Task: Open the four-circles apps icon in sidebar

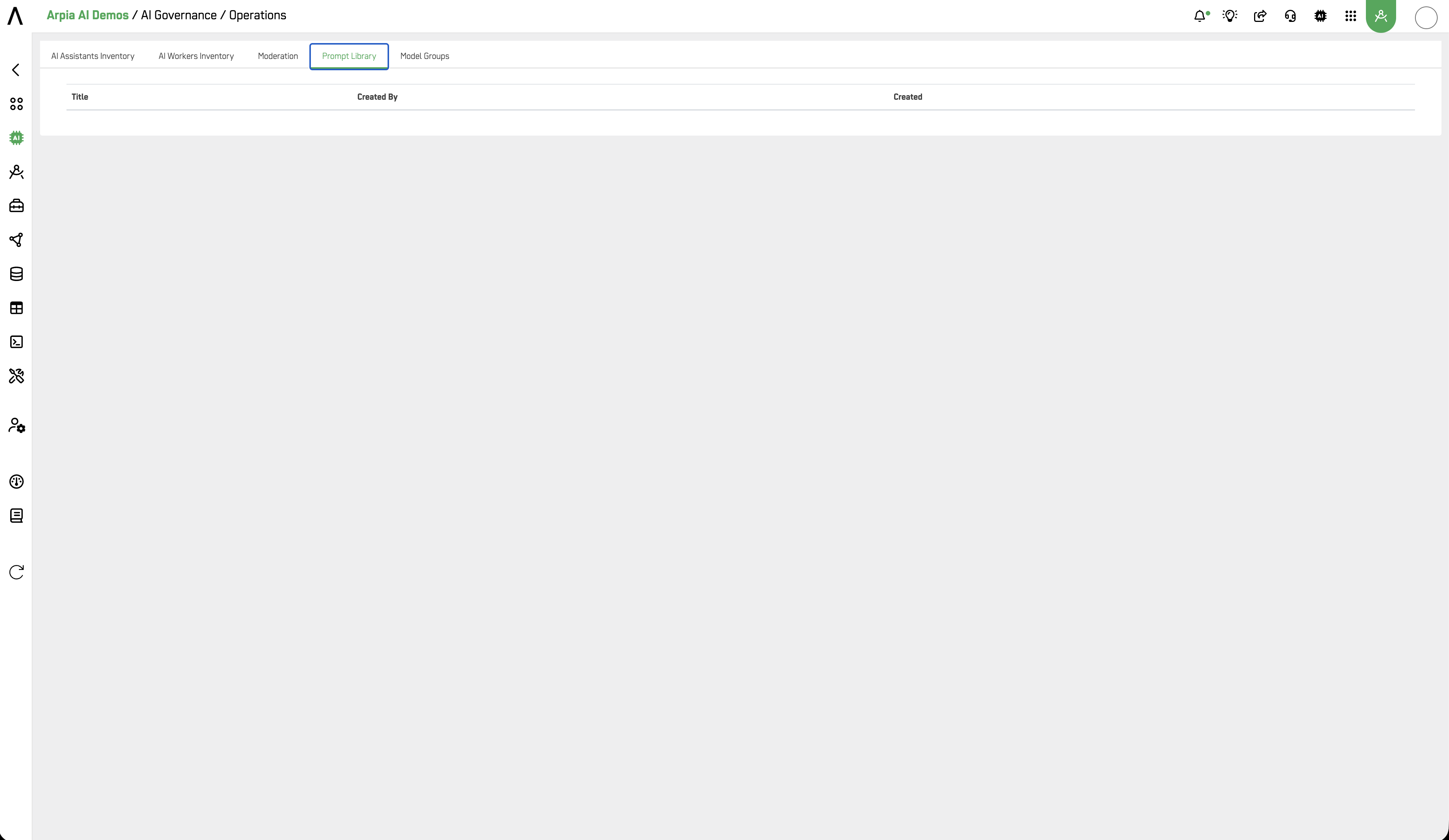Action: (16, 103)
